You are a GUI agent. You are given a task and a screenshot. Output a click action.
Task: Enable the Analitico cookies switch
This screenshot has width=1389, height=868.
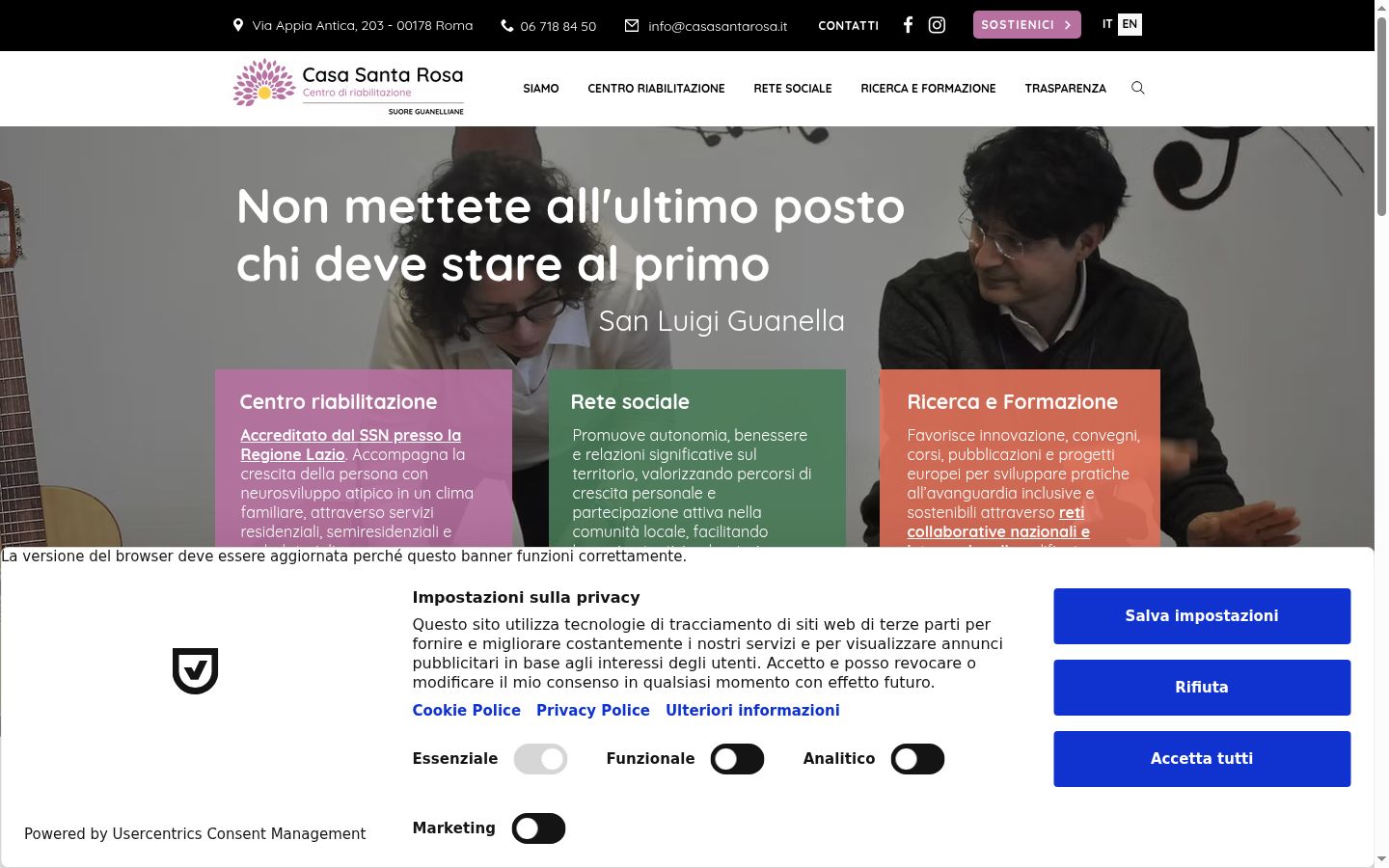click(x=917, y=759)
